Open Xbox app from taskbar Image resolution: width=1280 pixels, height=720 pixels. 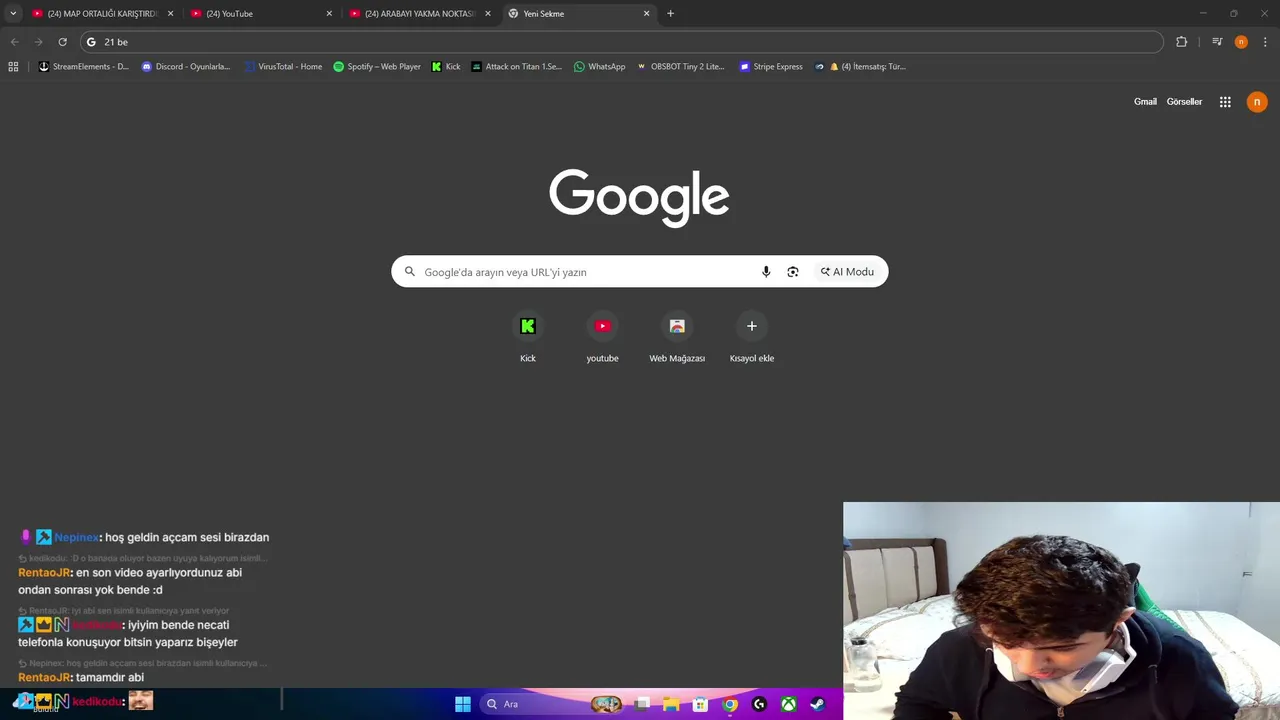coord(789,704)
